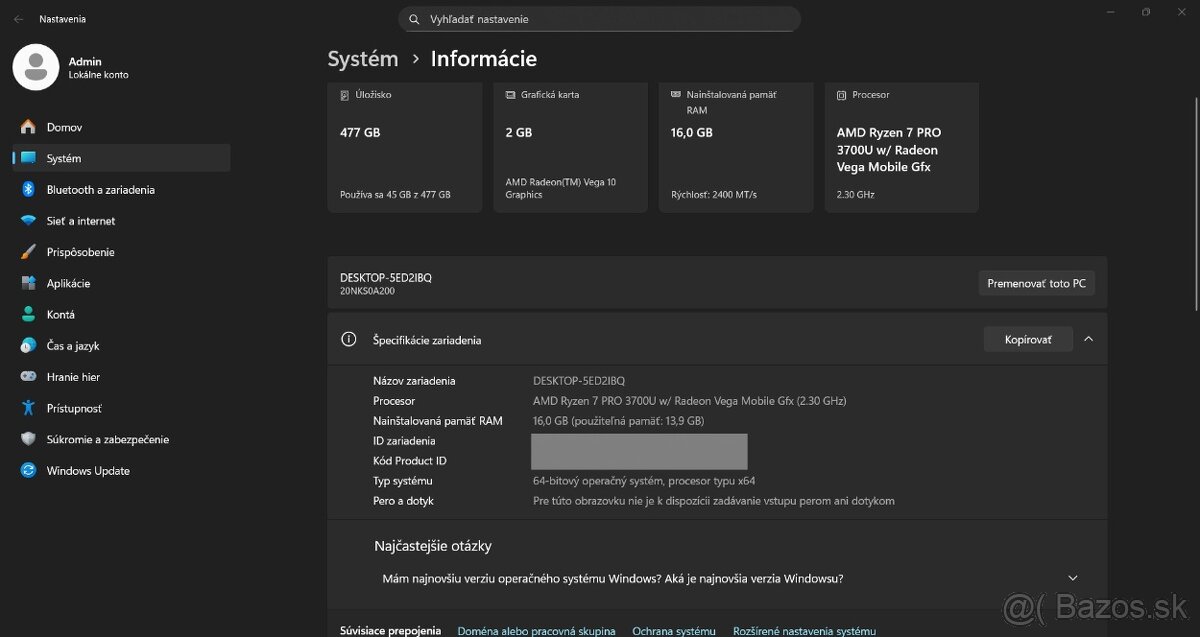Navigate back using Systém breadcrumb
Viewport: 1200px width, 637px height.
(x=362, y=58)
